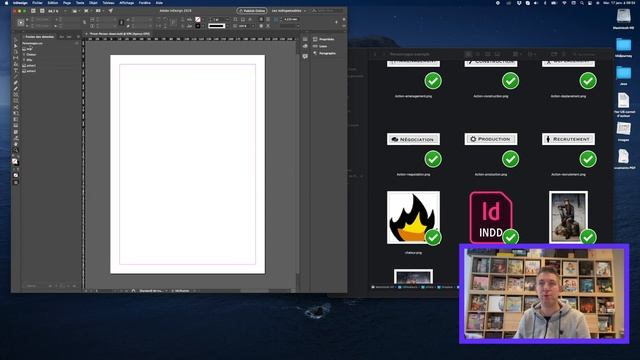640x360 pixels.
Task: Click the Wi-Fi icon in menu bar
Action: pos(564,3)
